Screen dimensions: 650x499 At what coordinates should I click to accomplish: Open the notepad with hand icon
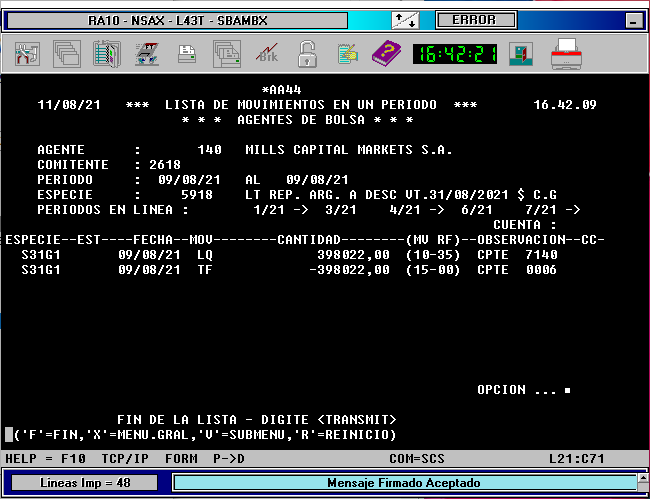[347, 54]
